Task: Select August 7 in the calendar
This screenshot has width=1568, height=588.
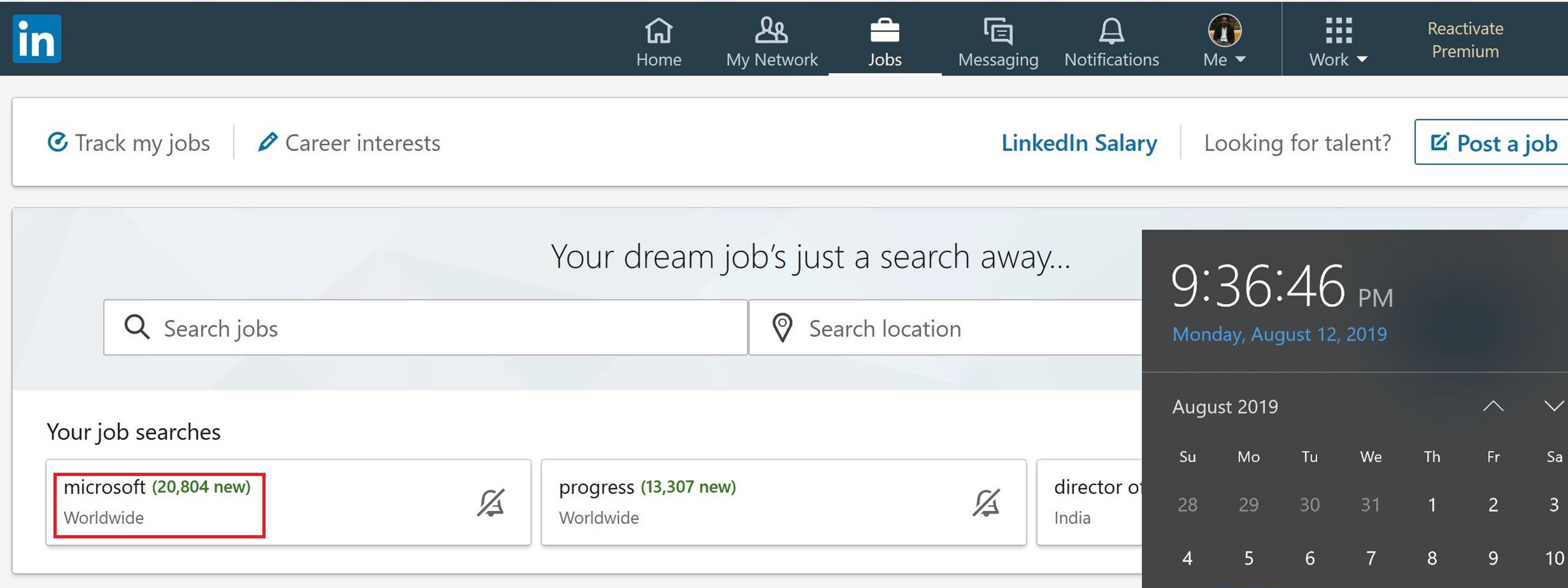Action: [x=1371, y=557]
